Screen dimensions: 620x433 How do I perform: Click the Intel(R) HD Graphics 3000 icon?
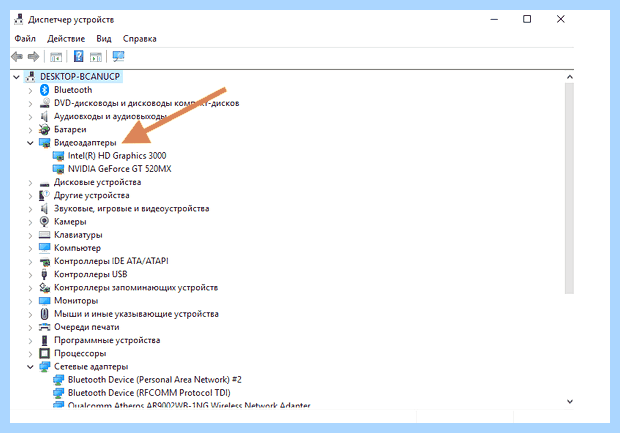(58, 156)
